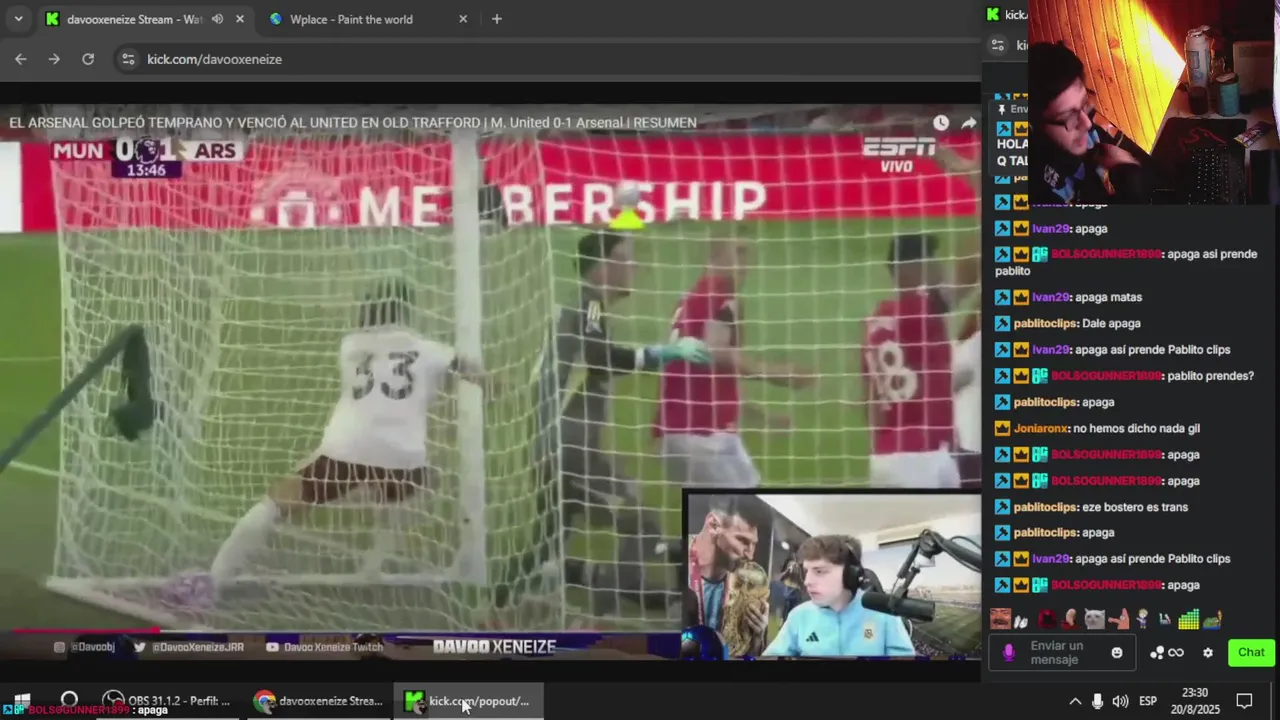The height and width of the screenshot is (720, 1280).
Task: Click the chat panel menu icon next to Kick logo
Action: pos(997,45)
